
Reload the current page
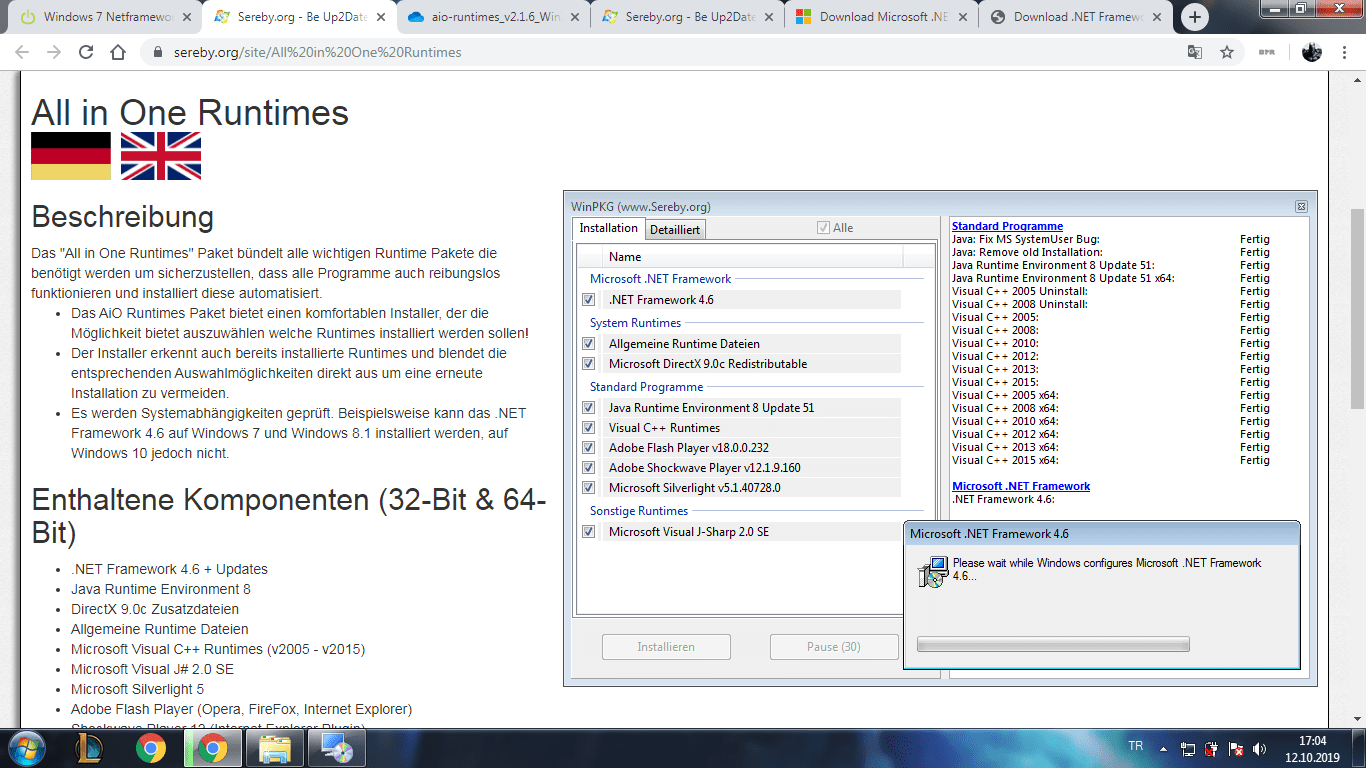[86, 52]
